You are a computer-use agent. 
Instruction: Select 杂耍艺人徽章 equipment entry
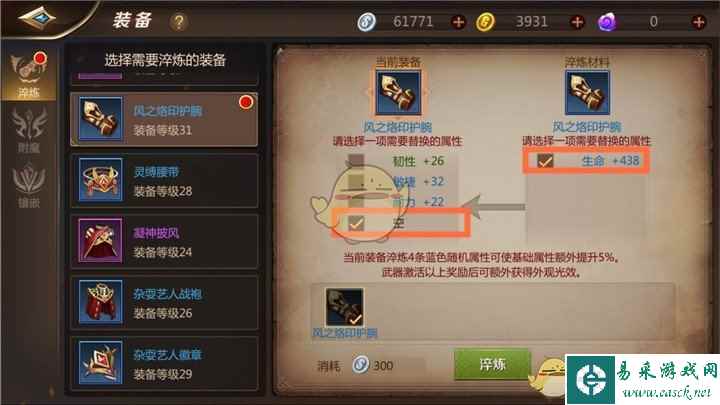click(164, 363)
